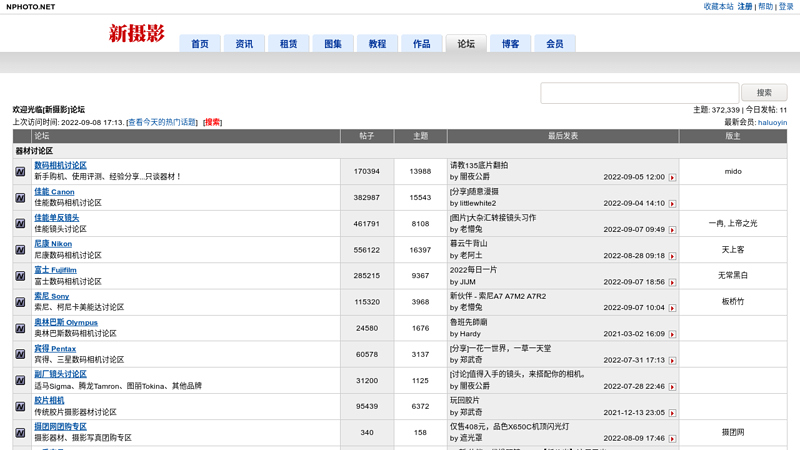Go to last post arrow for [分享]随意漫摄

[672, 204]
